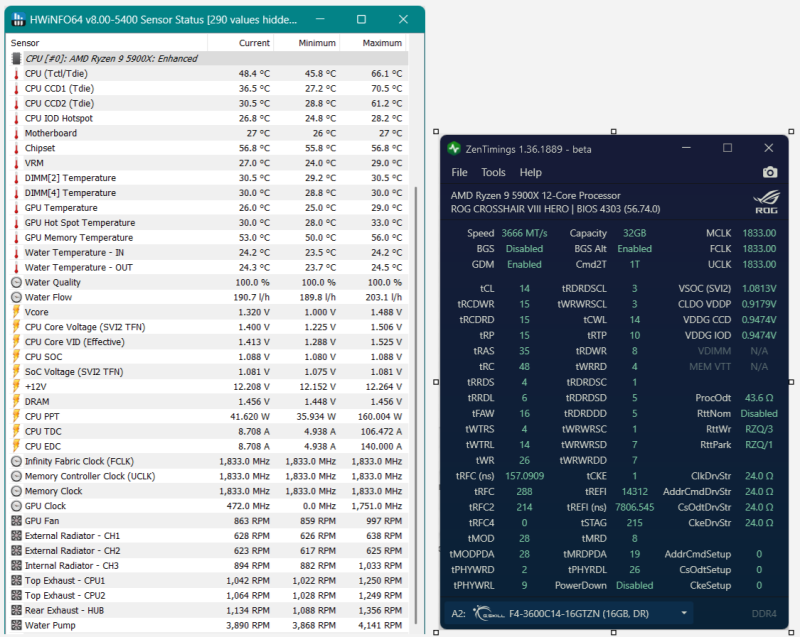
Task: Click the tRFC (ns) value 157.0909
Action: tap(524, 476)
